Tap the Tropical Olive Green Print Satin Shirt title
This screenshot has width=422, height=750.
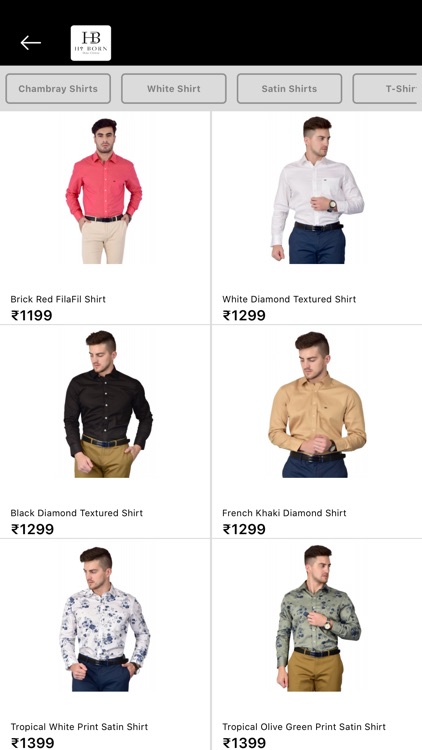click(304, 727)
